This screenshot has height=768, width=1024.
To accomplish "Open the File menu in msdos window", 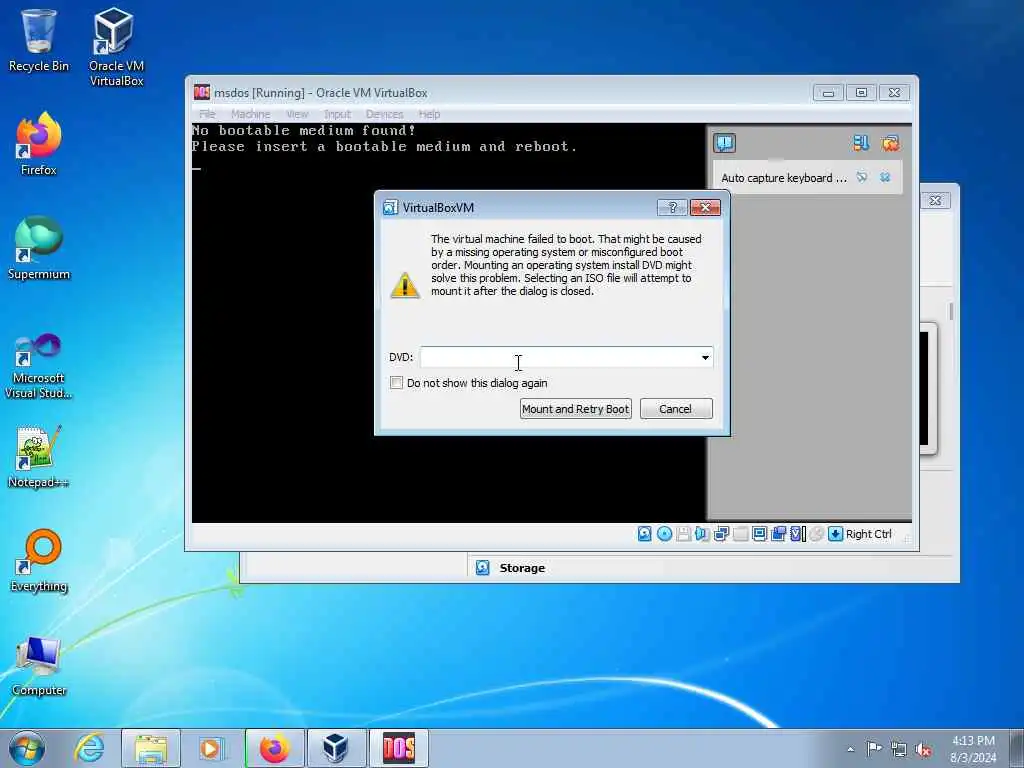I will coord(207,114).
